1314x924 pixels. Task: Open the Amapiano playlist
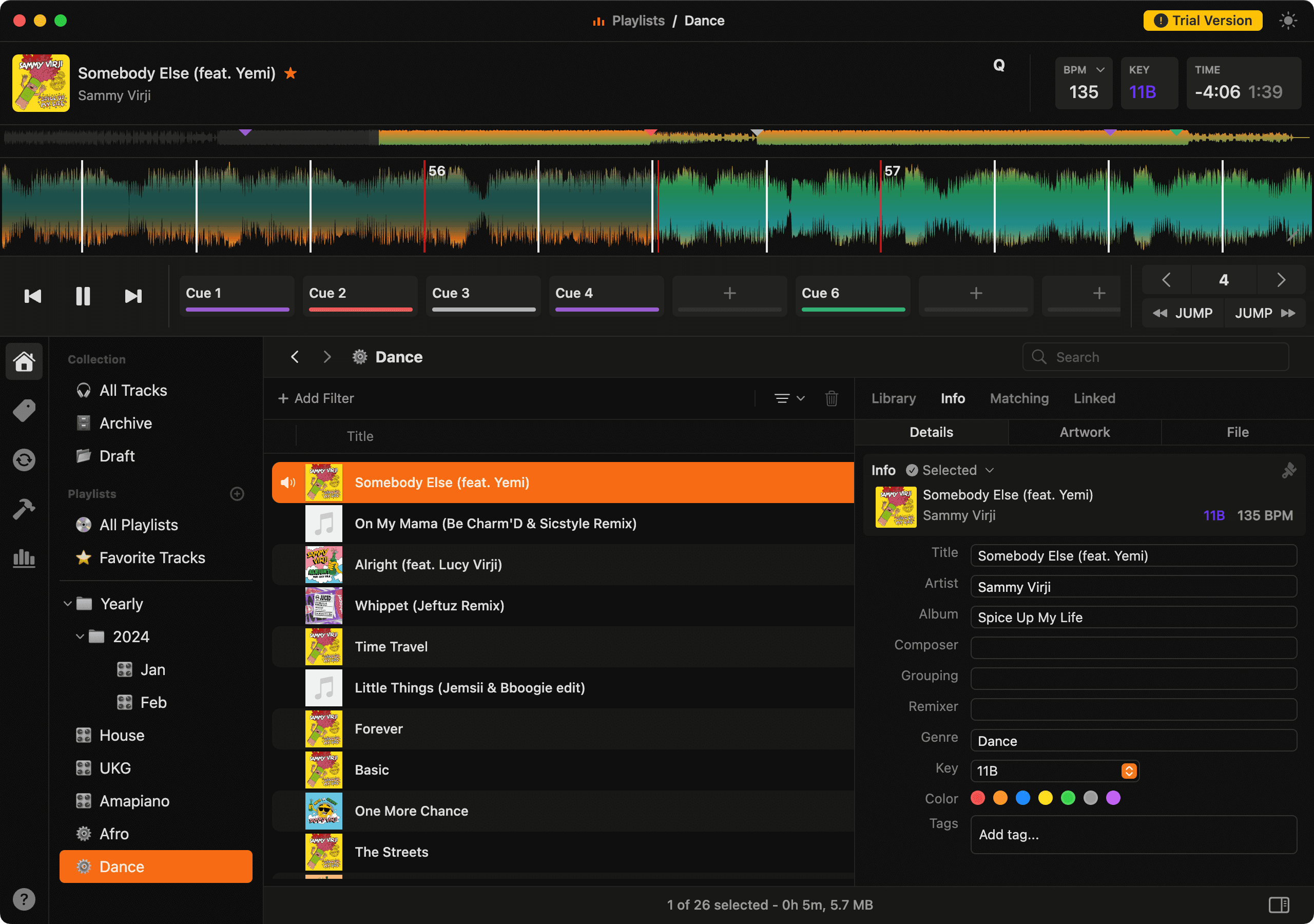pos(156,801)
